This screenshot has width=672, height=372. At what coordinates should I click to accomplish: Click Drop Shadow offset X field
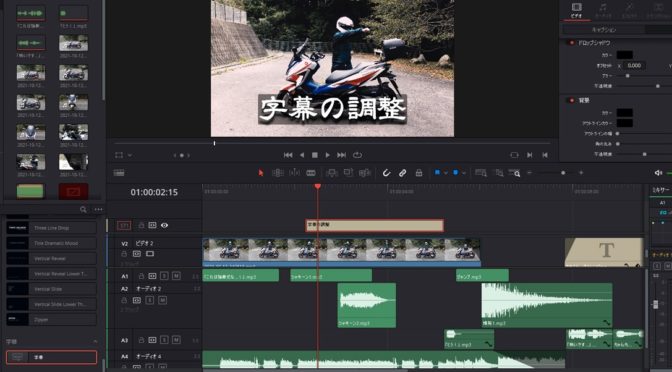(634, 66)
